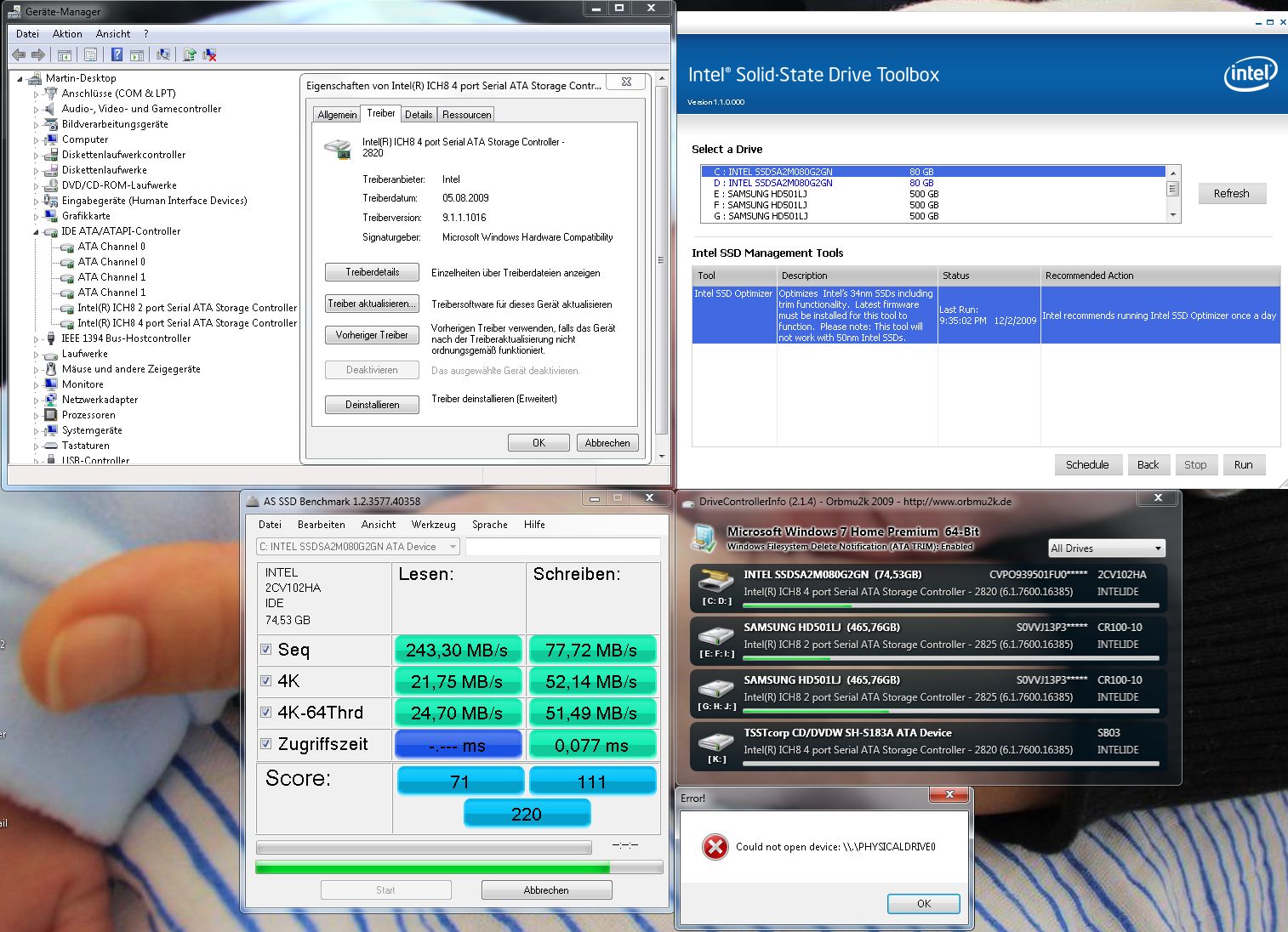
Task: Click Samsung drive icon labeled G: H: J:
Action: [715, 689]
